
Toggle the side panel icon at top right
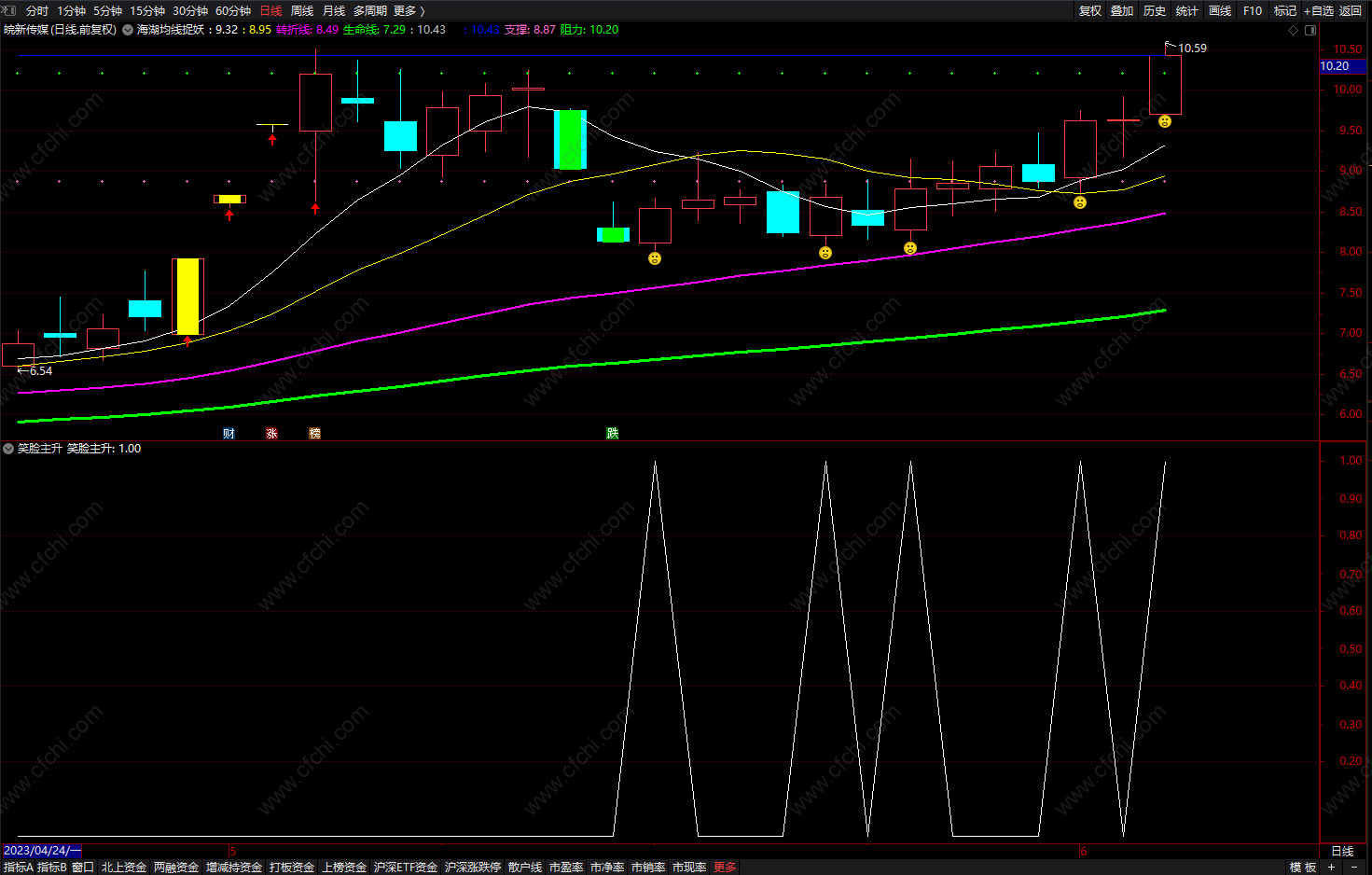pos(1310,30)
